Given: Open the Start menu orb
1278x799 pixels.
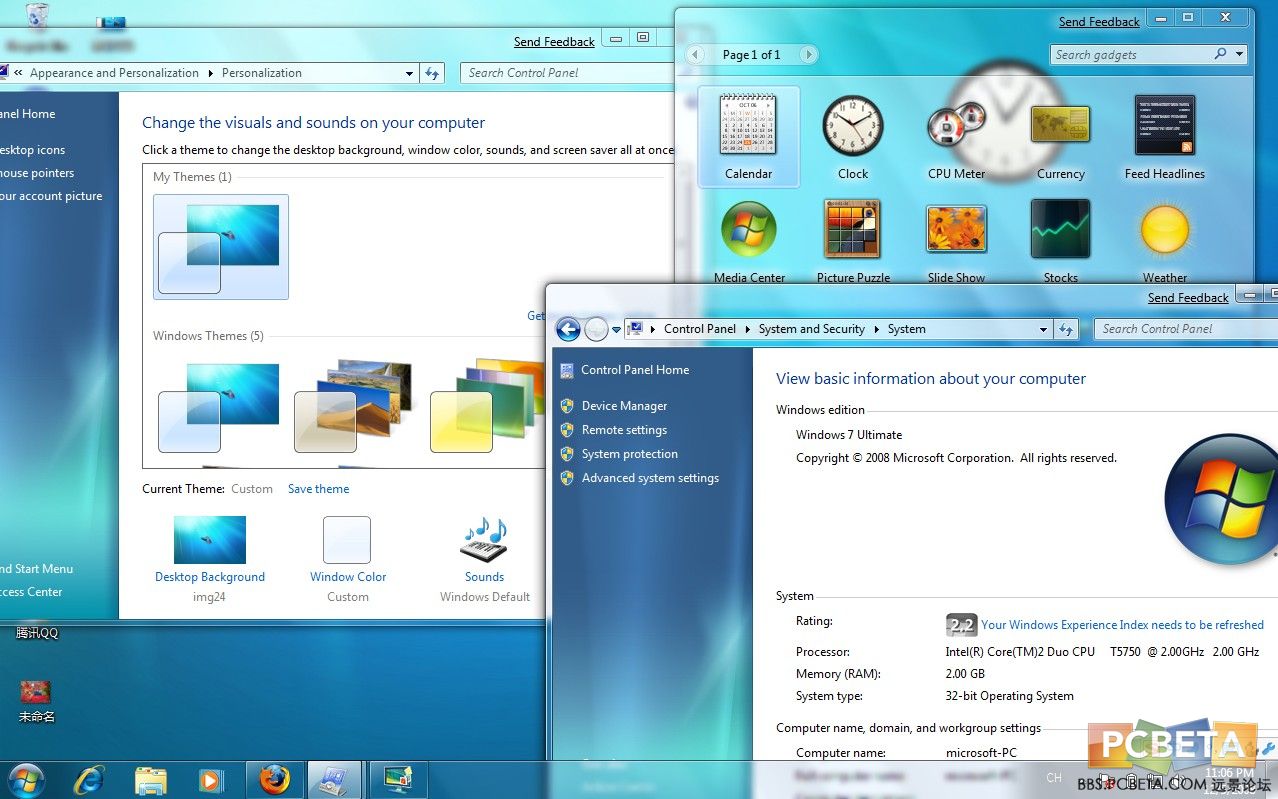Looking at the screenshot, I should [x=25, y=779].
